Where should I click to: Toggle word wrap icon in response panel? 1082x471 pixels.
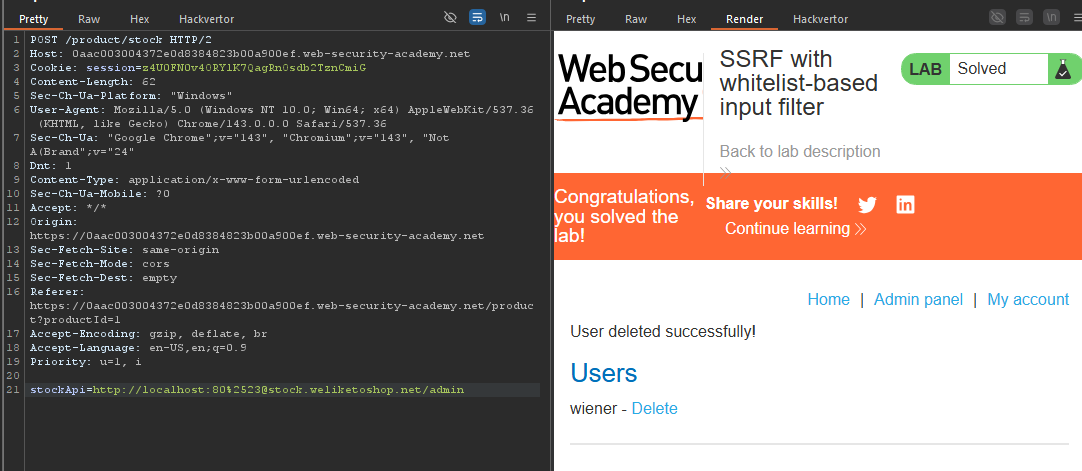click(x=1025, y=18)
